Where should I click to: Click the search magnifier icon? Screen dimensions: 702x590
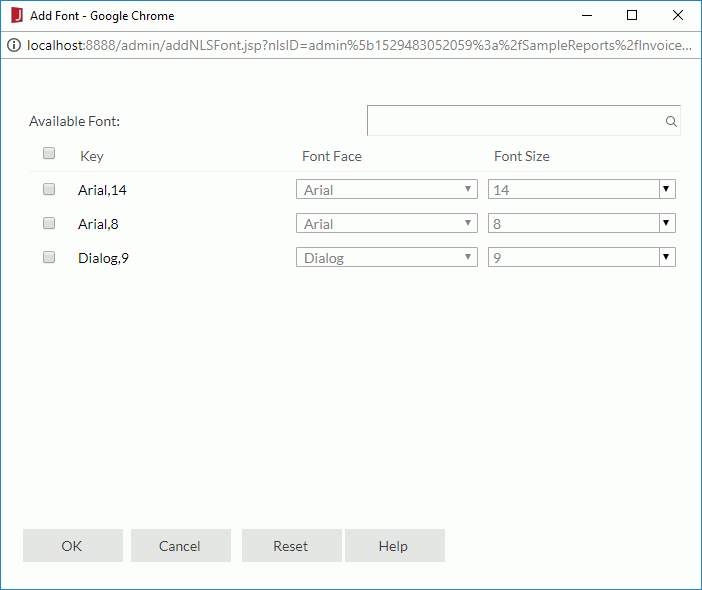click(x=671, y=121)
